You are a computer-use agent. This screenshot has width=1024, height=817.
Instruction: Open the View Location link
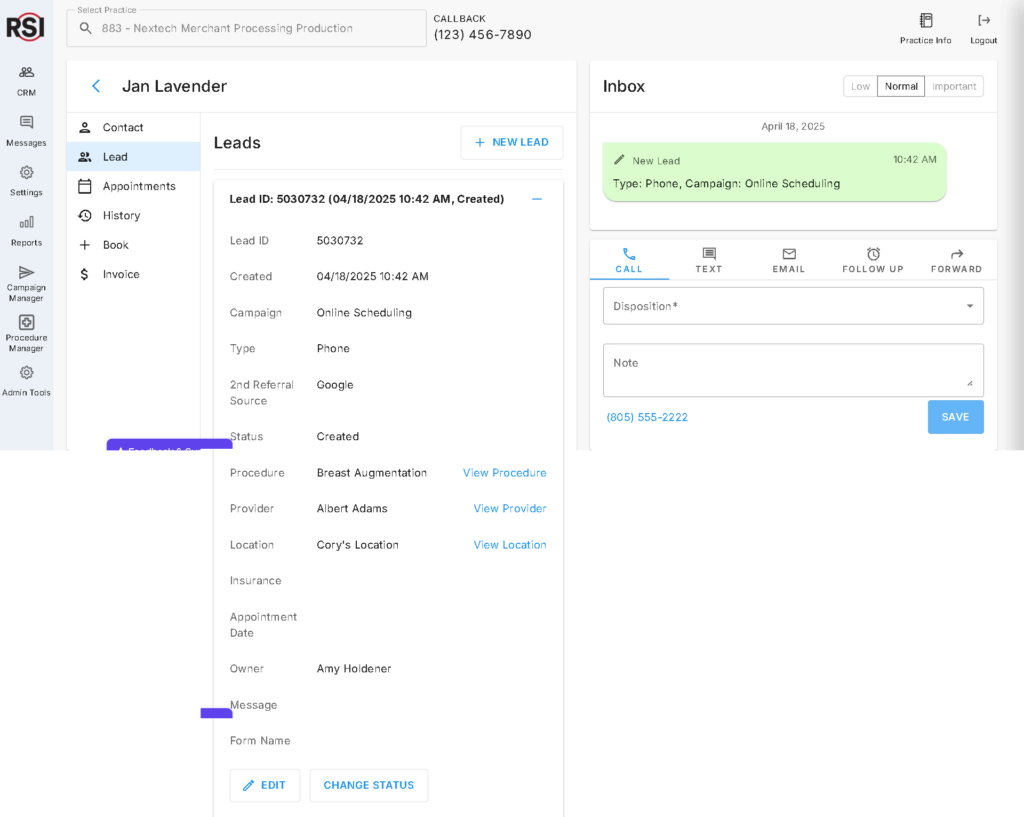[509, 545]
